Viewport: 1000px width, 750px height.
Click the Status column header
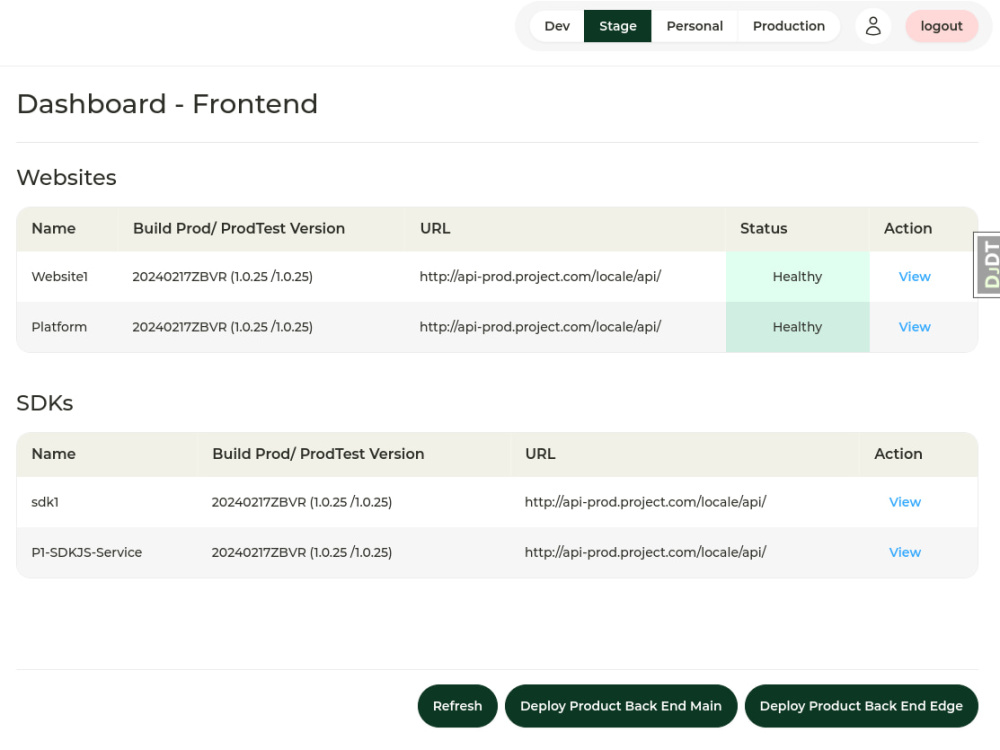[763, 228]
